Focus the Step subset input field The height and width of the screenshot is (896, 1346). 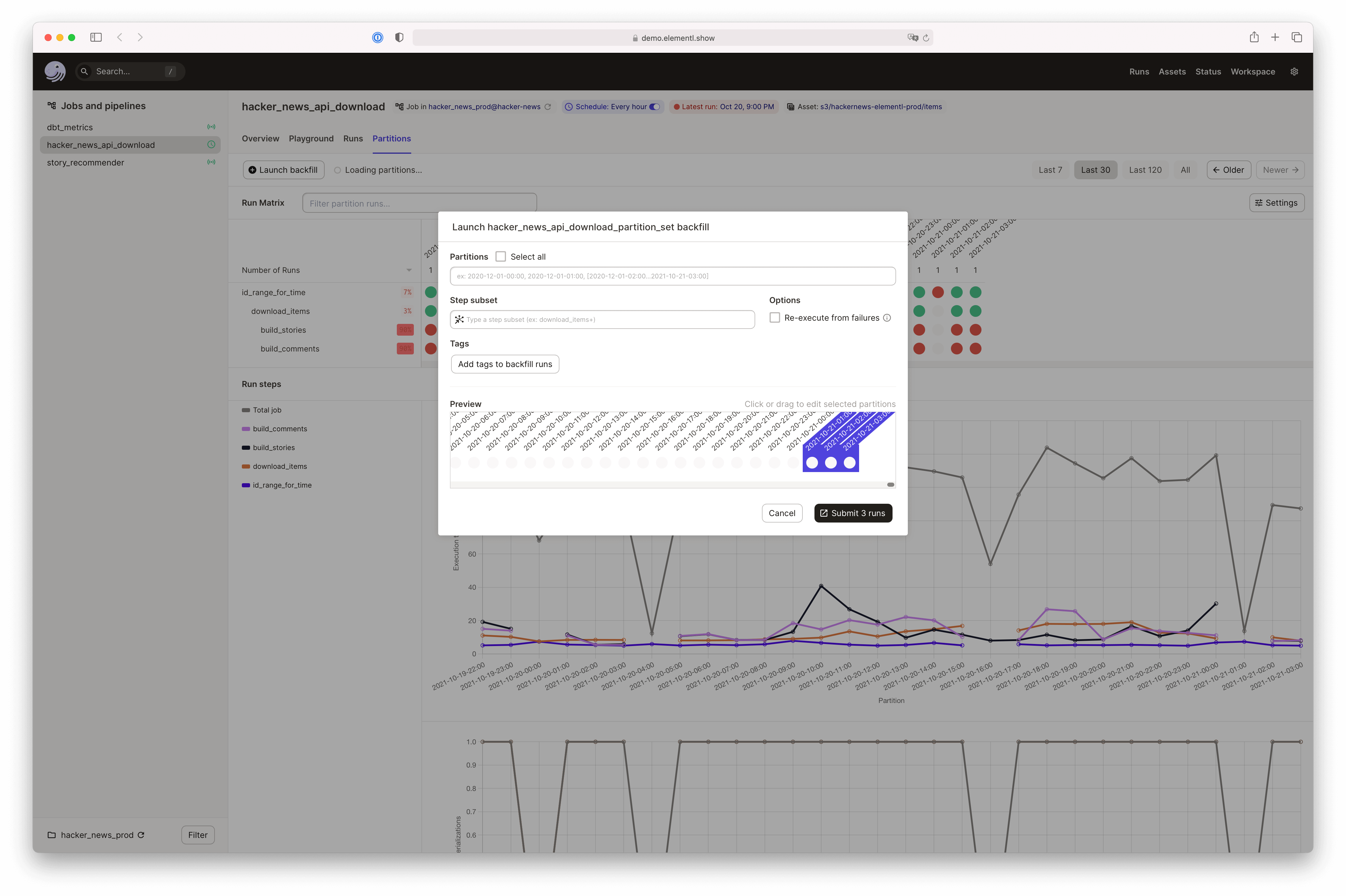tap(602, 319)
